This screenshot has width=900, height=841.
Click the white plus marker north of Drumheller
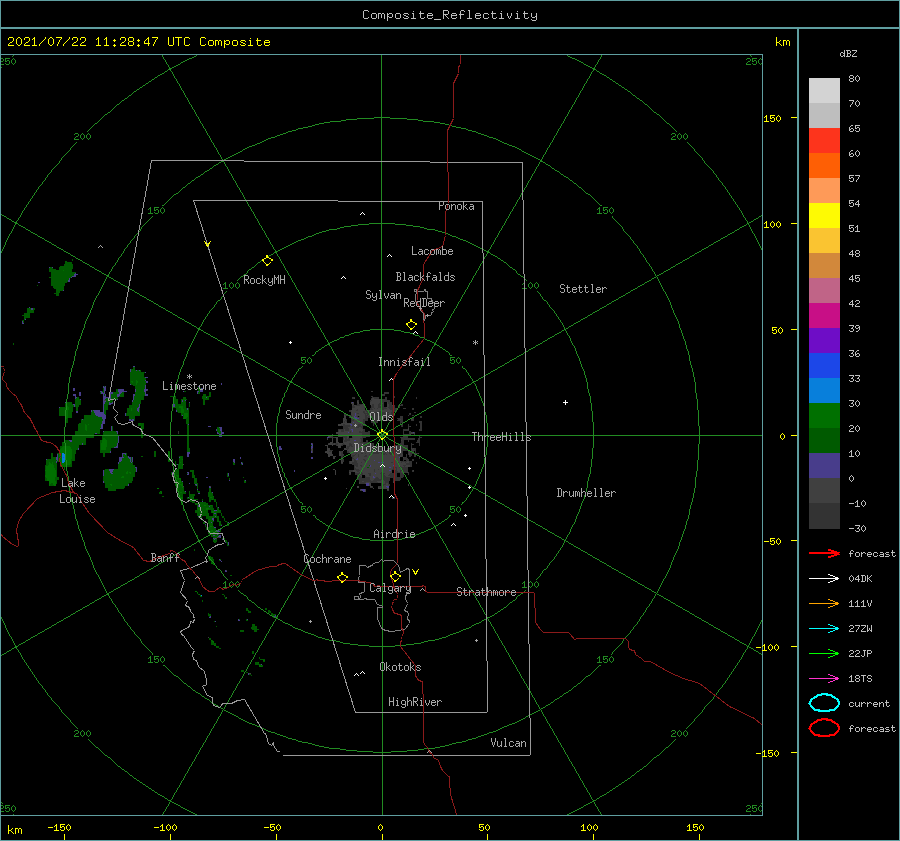(565, 402)
